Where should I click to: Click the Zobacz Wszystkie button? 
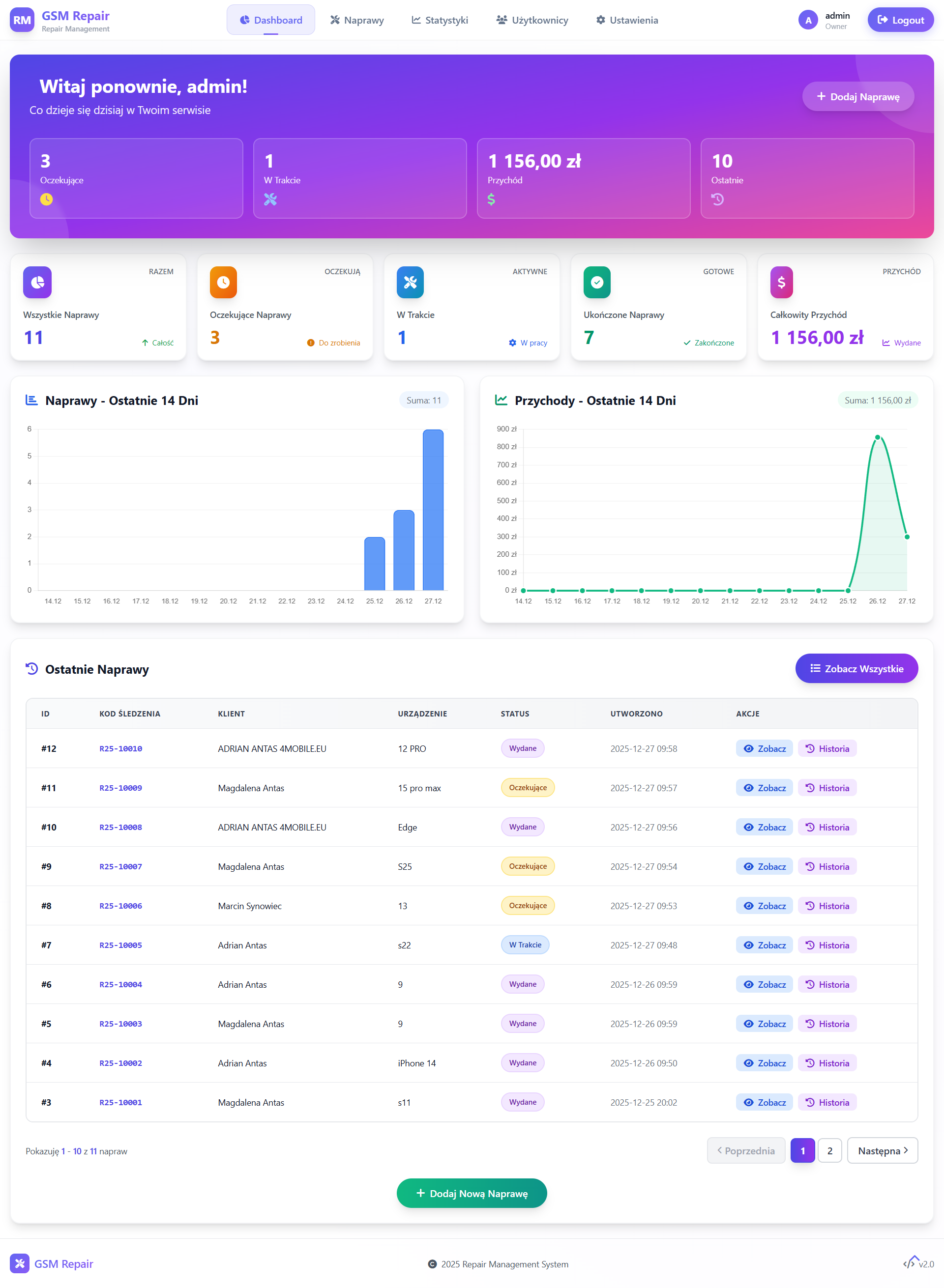[856, 668]
